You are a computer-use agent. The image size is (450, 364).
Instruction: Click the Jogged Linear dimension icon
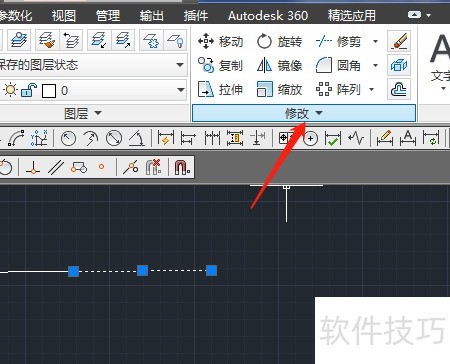tap(356, 138)
